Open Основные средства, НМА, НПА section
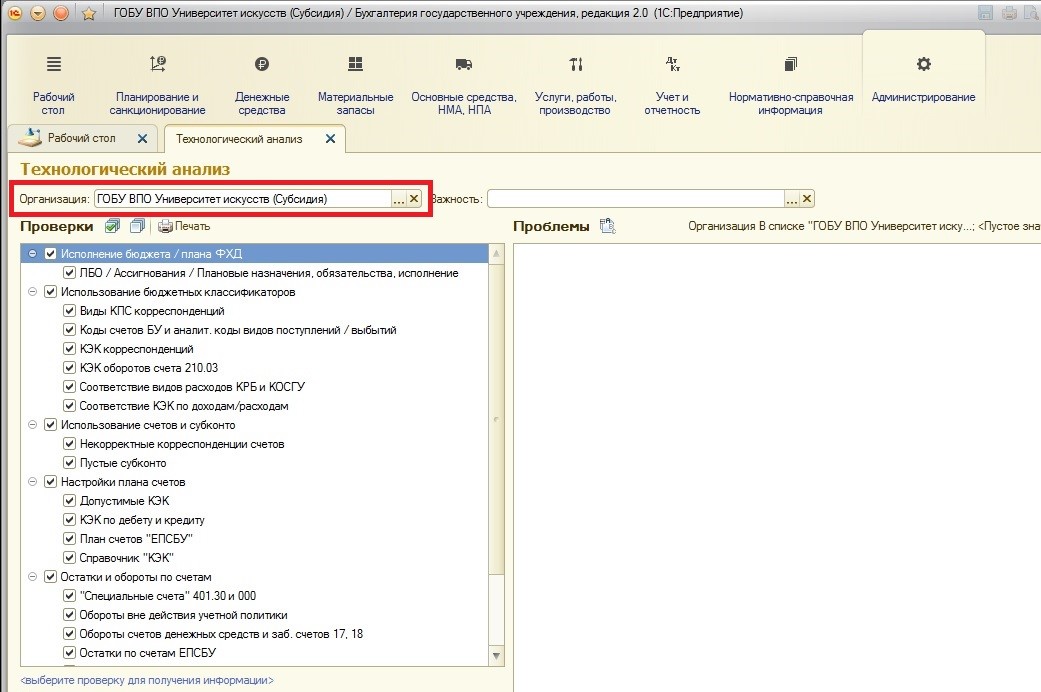Viewport: 1041px width, 692px height. click(464, 84)
